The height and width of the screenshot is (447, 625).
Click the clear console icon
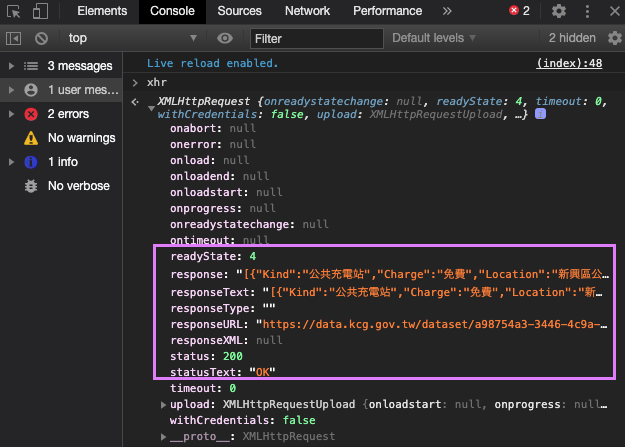point(41,38)
